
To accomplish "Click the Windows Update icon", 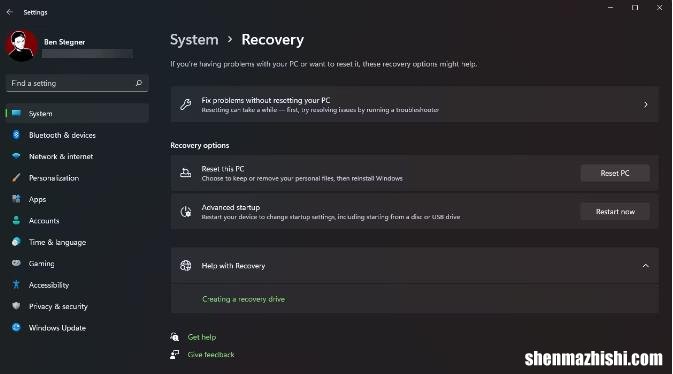I will [x=16, y=327].
